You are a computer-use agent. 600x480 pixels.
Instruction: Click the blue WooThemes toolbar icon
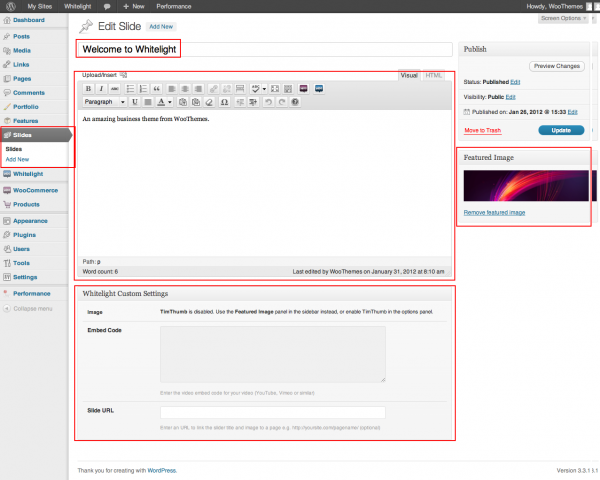point(319,89)
